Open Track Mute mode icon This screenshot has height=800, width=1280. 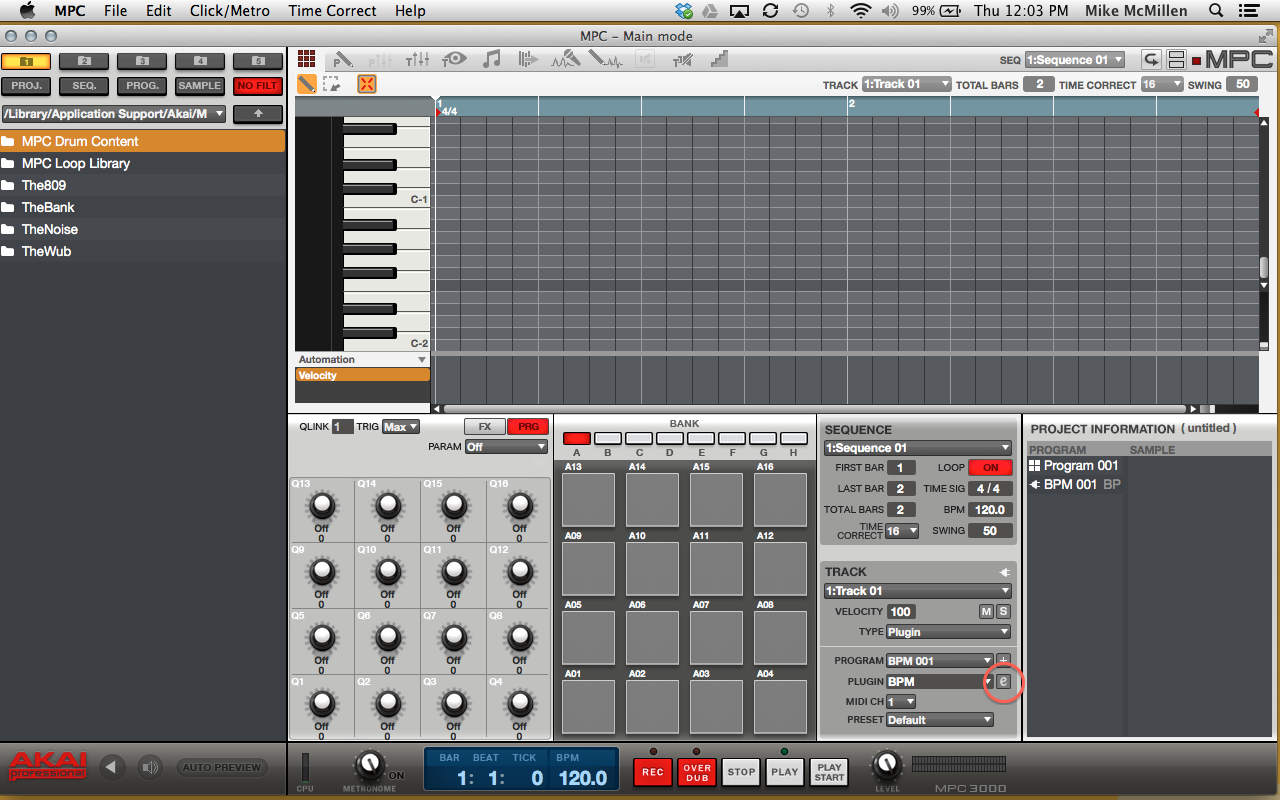tap(683, 60)
